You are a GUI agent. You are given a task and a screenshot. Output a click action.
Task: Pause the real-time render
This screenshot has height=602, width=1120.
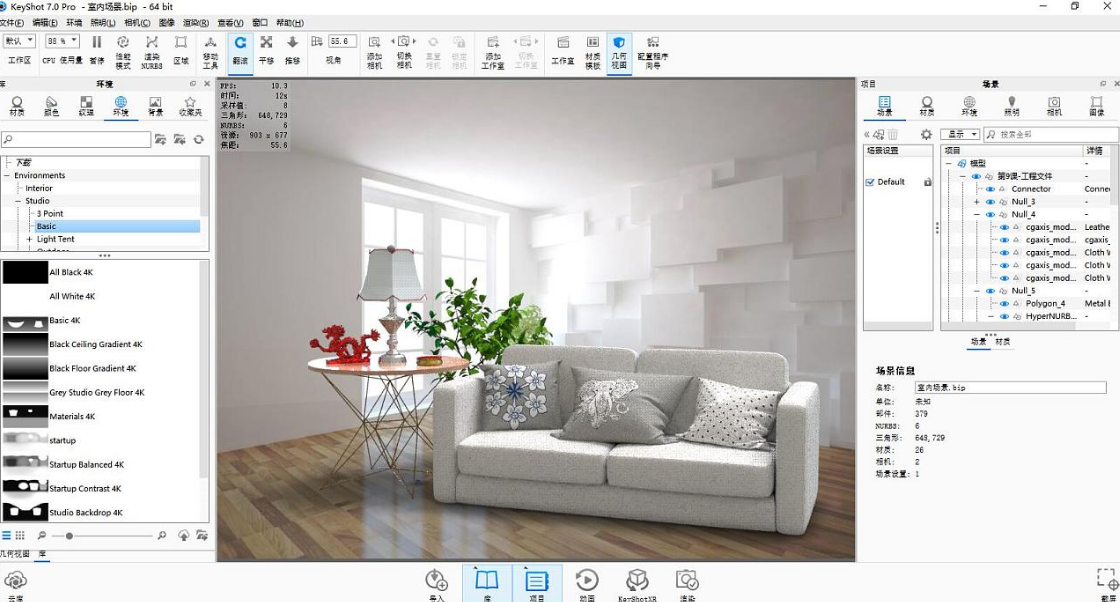[x=97, y=49]
